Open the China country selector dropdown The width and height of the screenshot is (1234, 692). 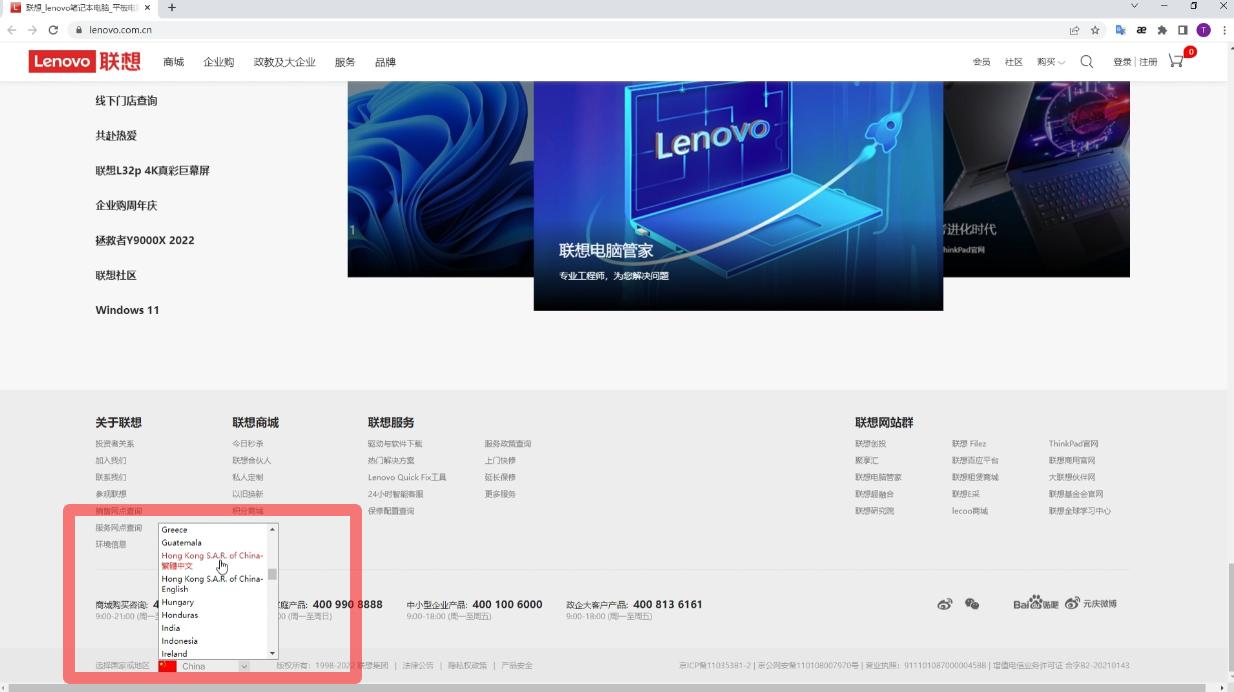pos(205,665)
